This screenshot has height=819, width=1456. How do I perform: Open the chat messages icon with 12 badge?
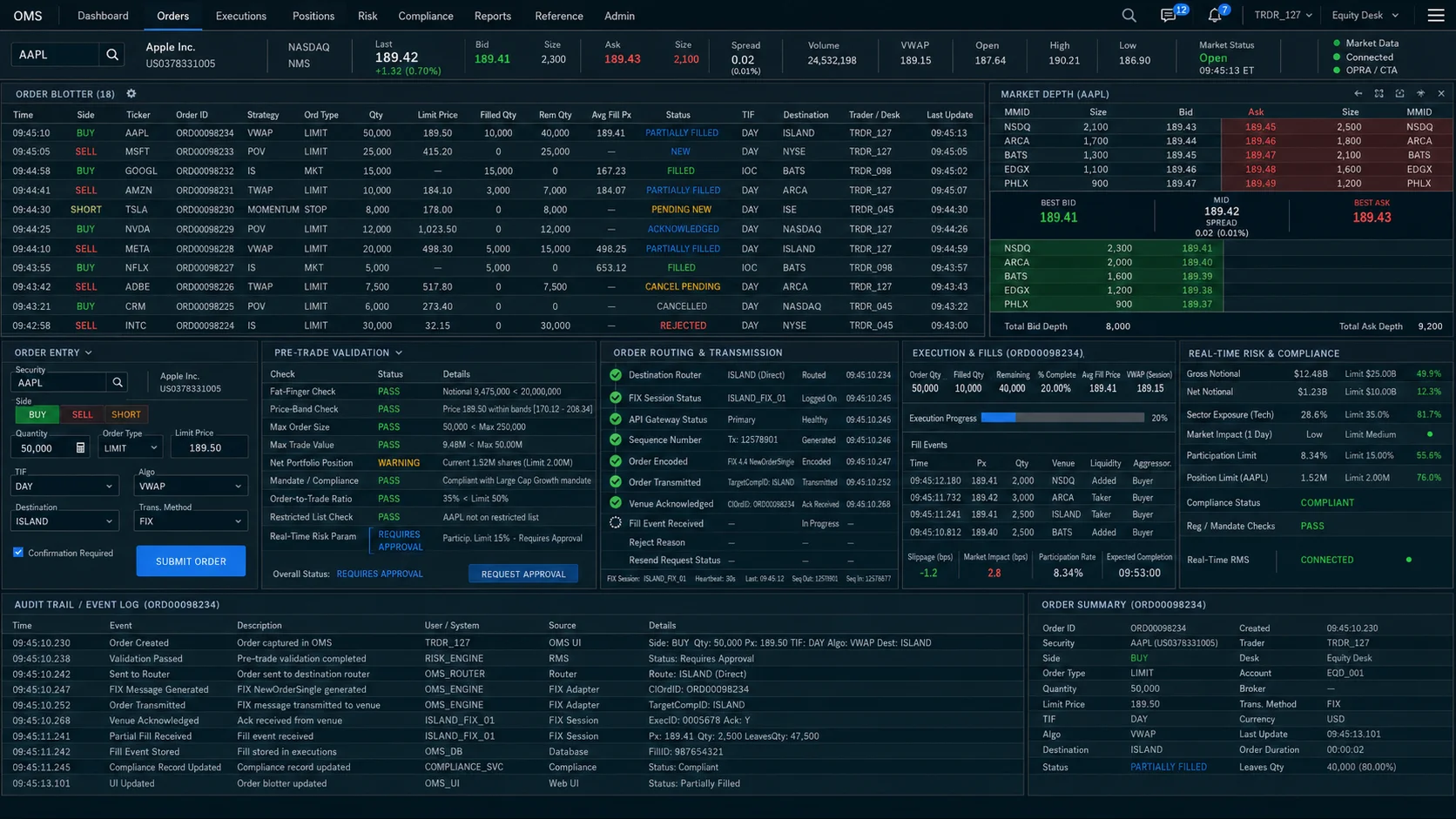tap(1169, 16)
